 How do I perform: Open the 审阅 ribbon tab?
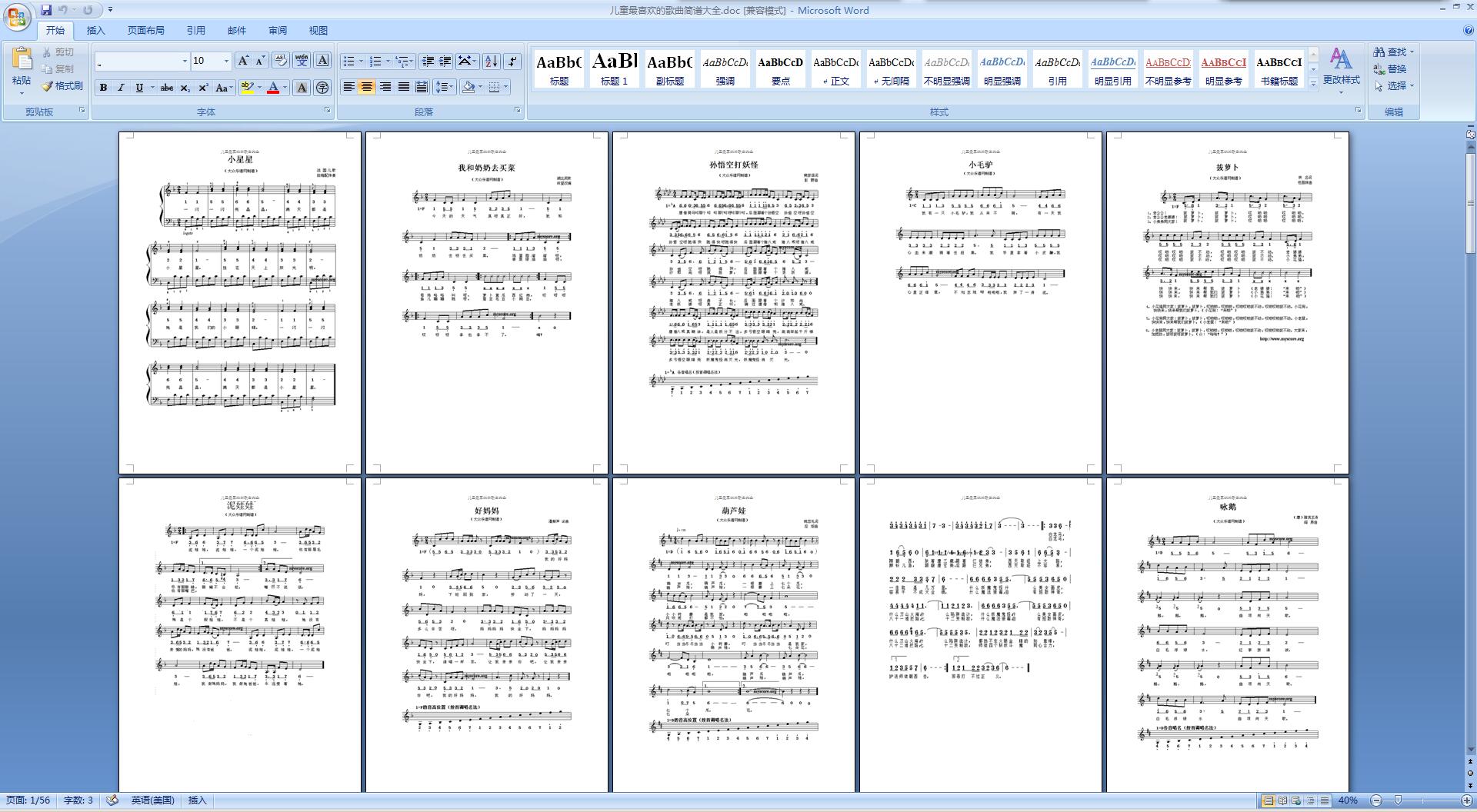click(x=278, y=30)
